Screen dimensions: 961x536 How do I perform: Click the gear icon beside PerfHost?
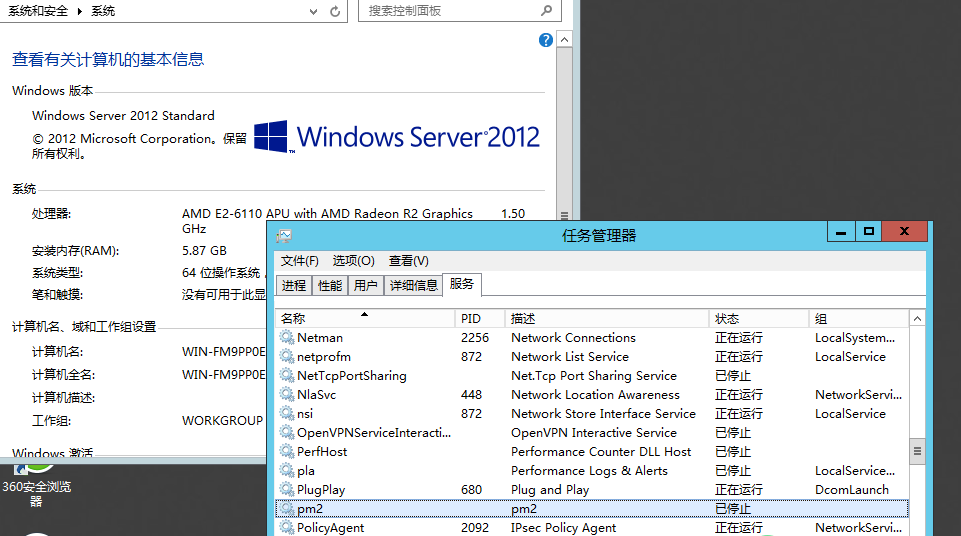click(x=286, y=451)
